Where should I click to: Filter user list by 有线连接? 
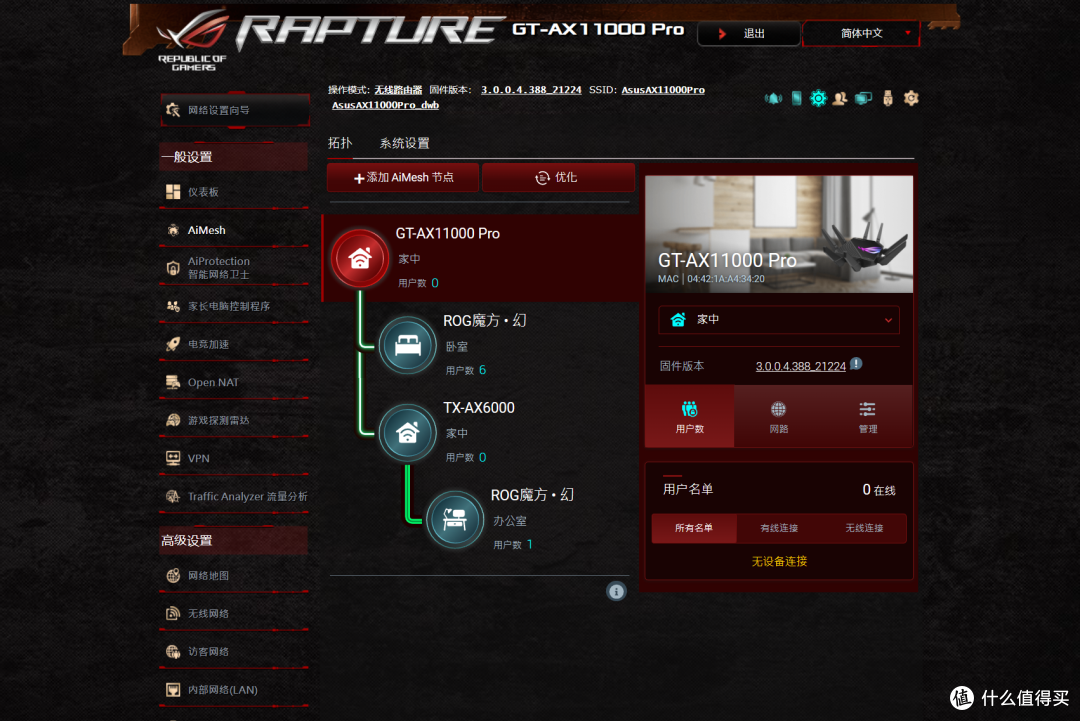(x=779, y=528)
